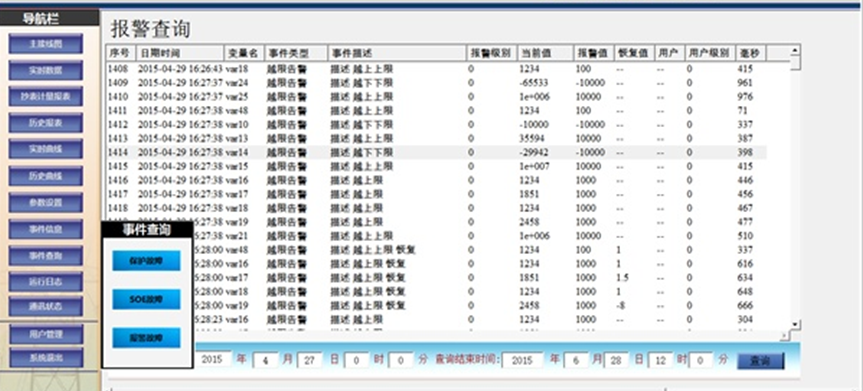Sort by the 日期时间 column header
Image resolution: width=863 pixels, height=391 pixels.
(x=180, y=53)
